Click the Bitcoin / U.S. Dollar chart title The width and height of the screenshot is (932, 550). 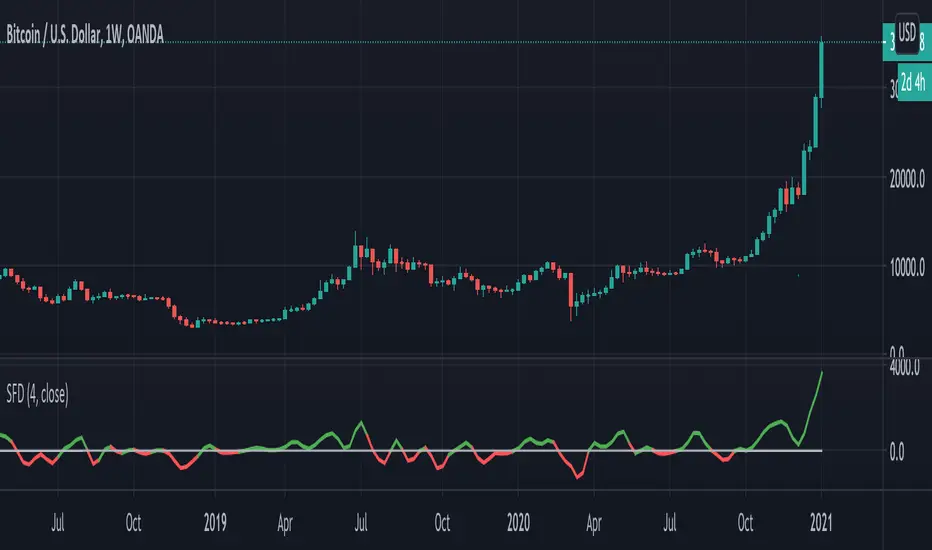pos(83,37)
